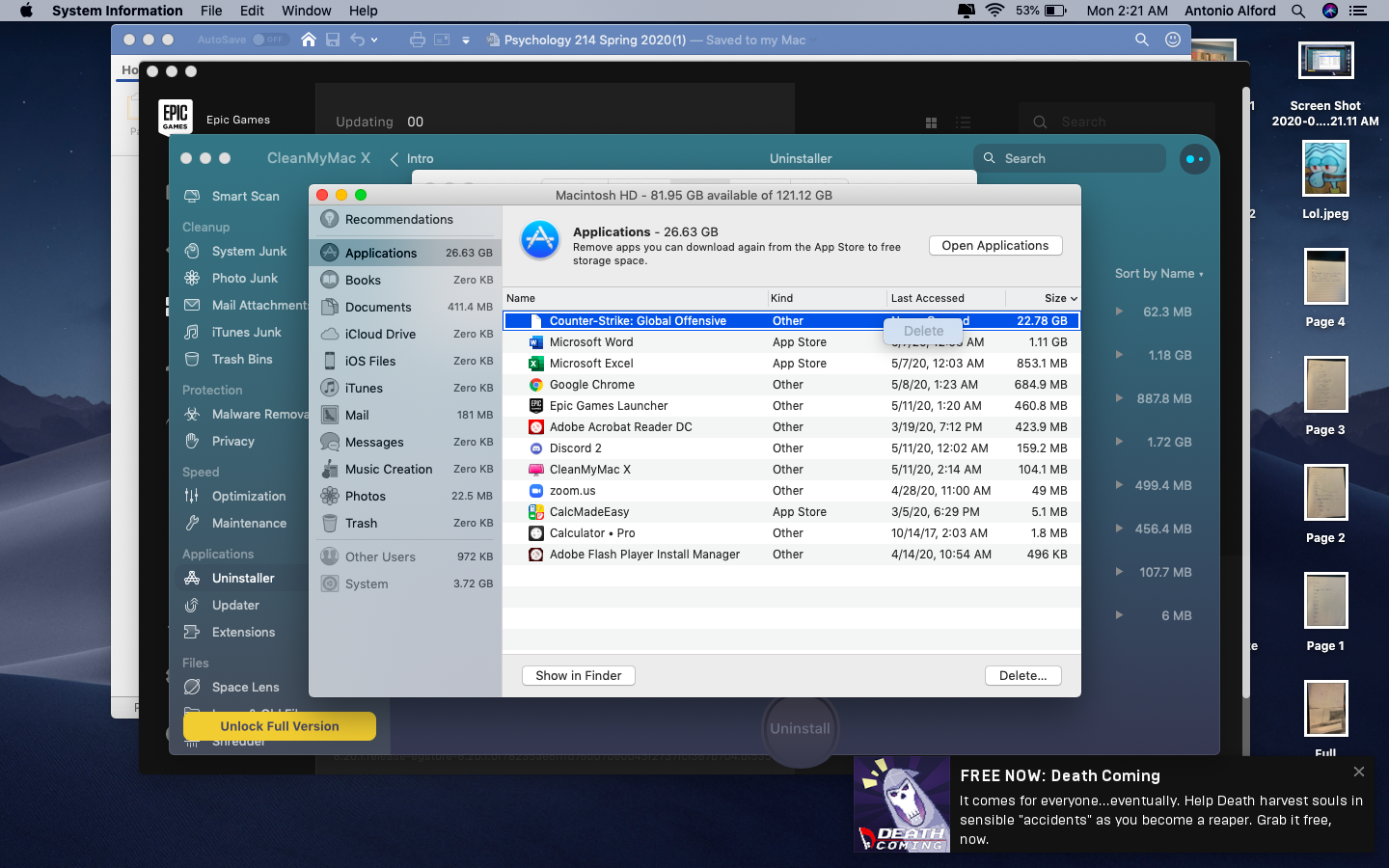Image resolution: width=1389 pixels, height=868 pixels.
Task: Select Adobe Acrobat Reader DC row
Action: click(791, 427)
